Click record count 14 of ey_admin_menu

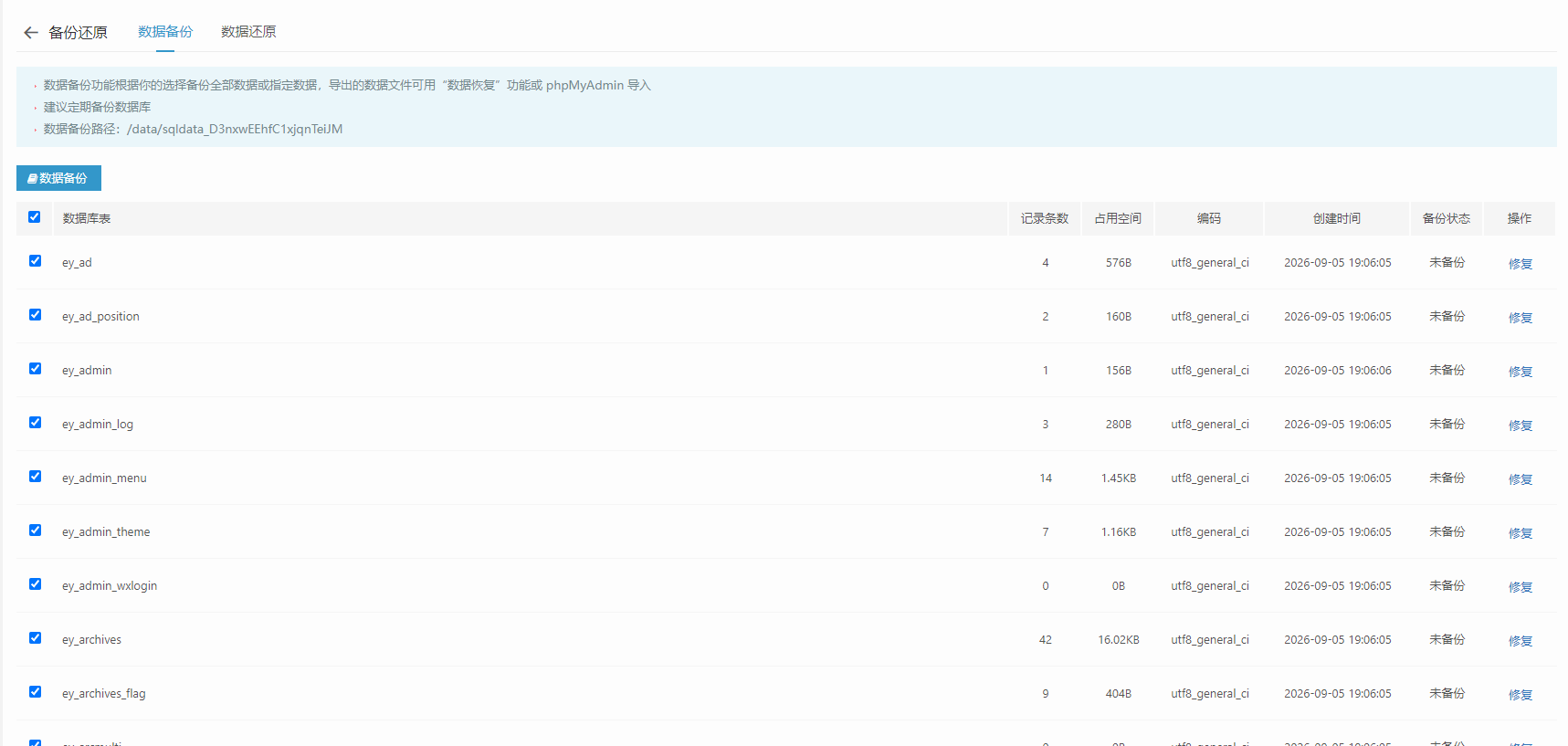(1046, 478)
